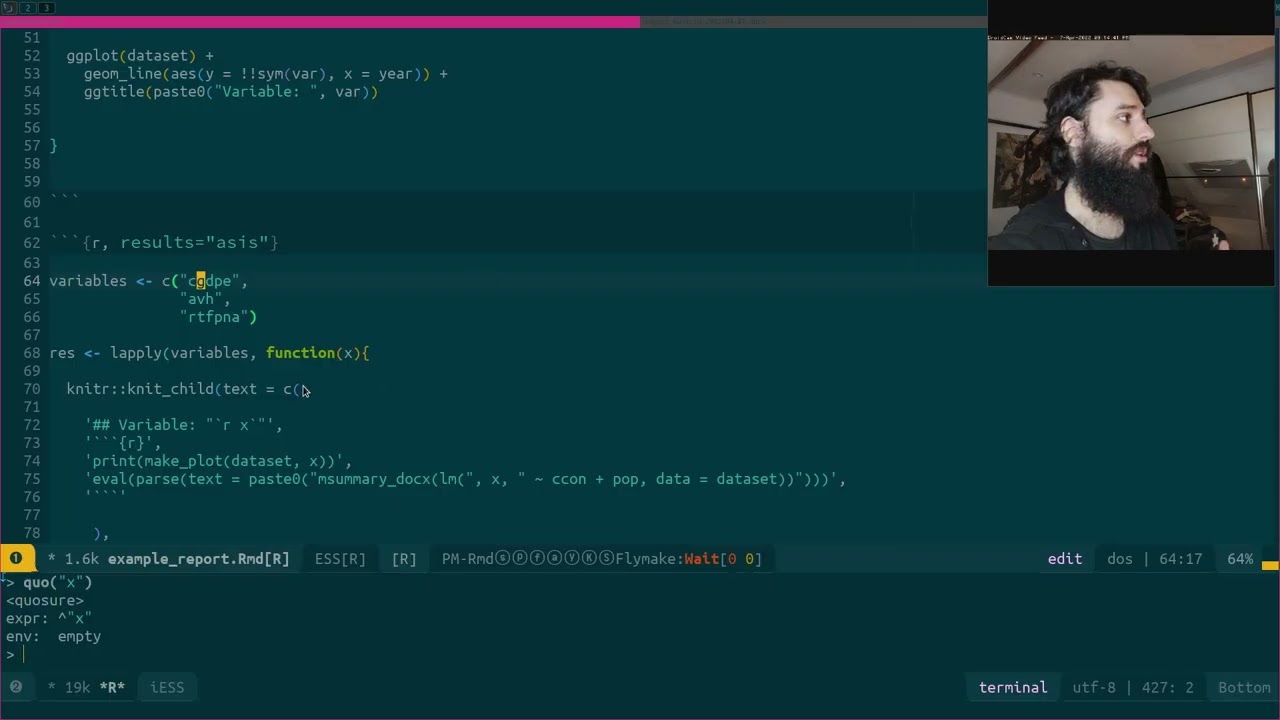The height and width of the screenshot is (720, 1280).
Task: Click the utf-8 encoding indicator
Action: [x=1094, y=687]
